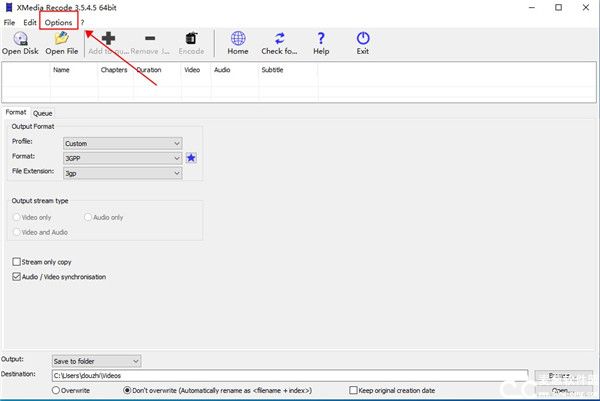
Task: Click the Chapters column header
Action: click(x=114, y=70)
